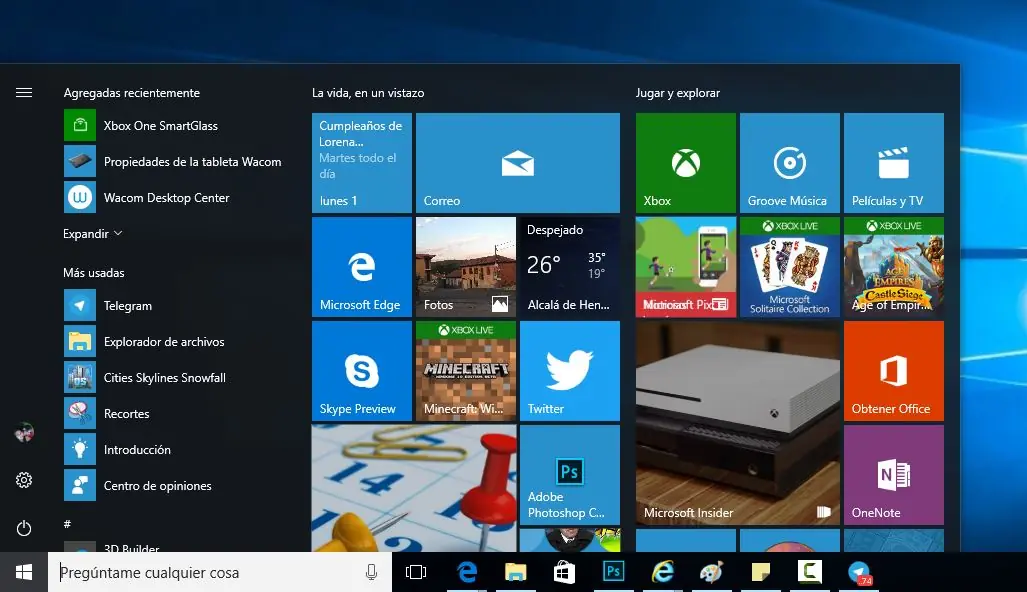Open the Xbox app tile

[685, 163]
